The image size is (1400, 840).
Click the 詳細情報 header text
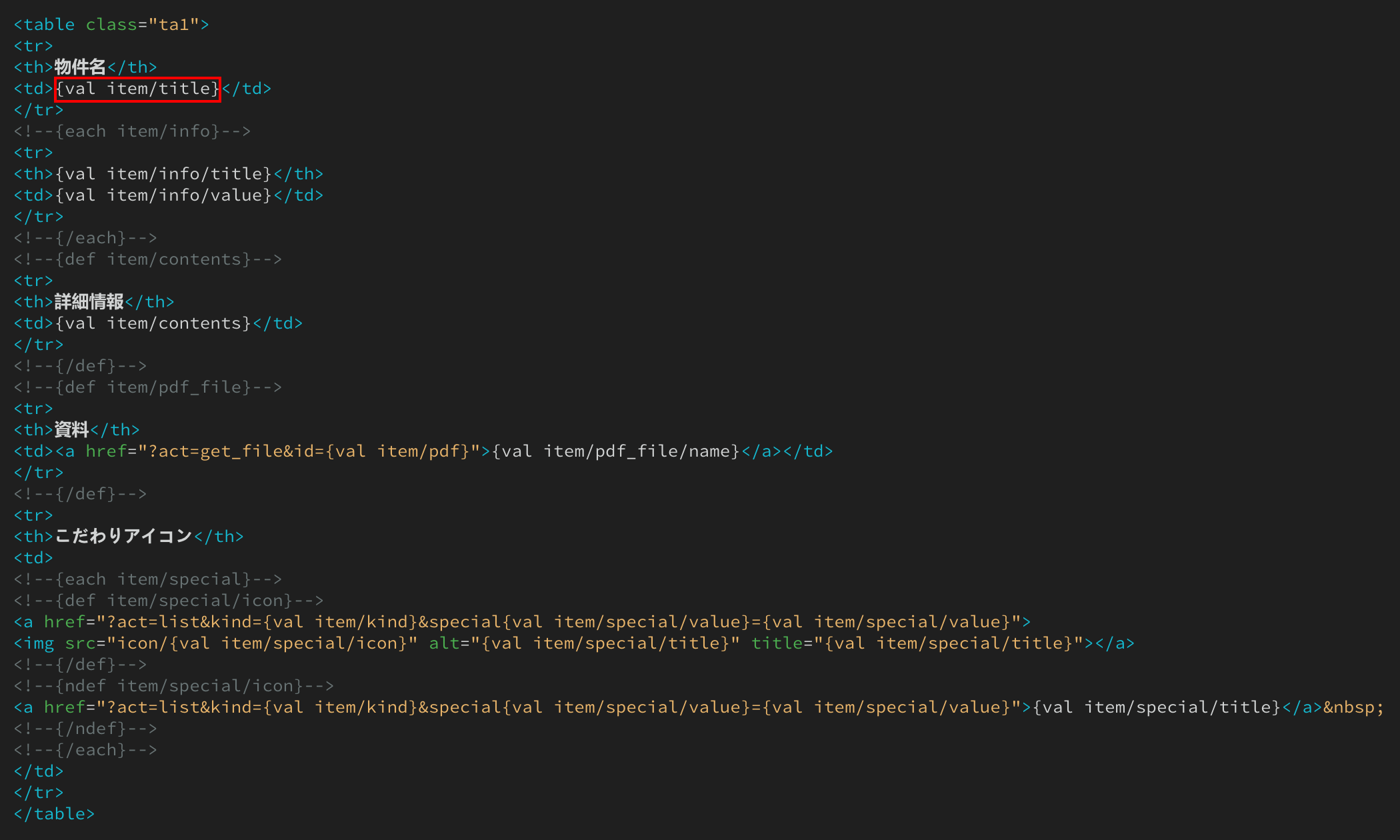[89, 302]
